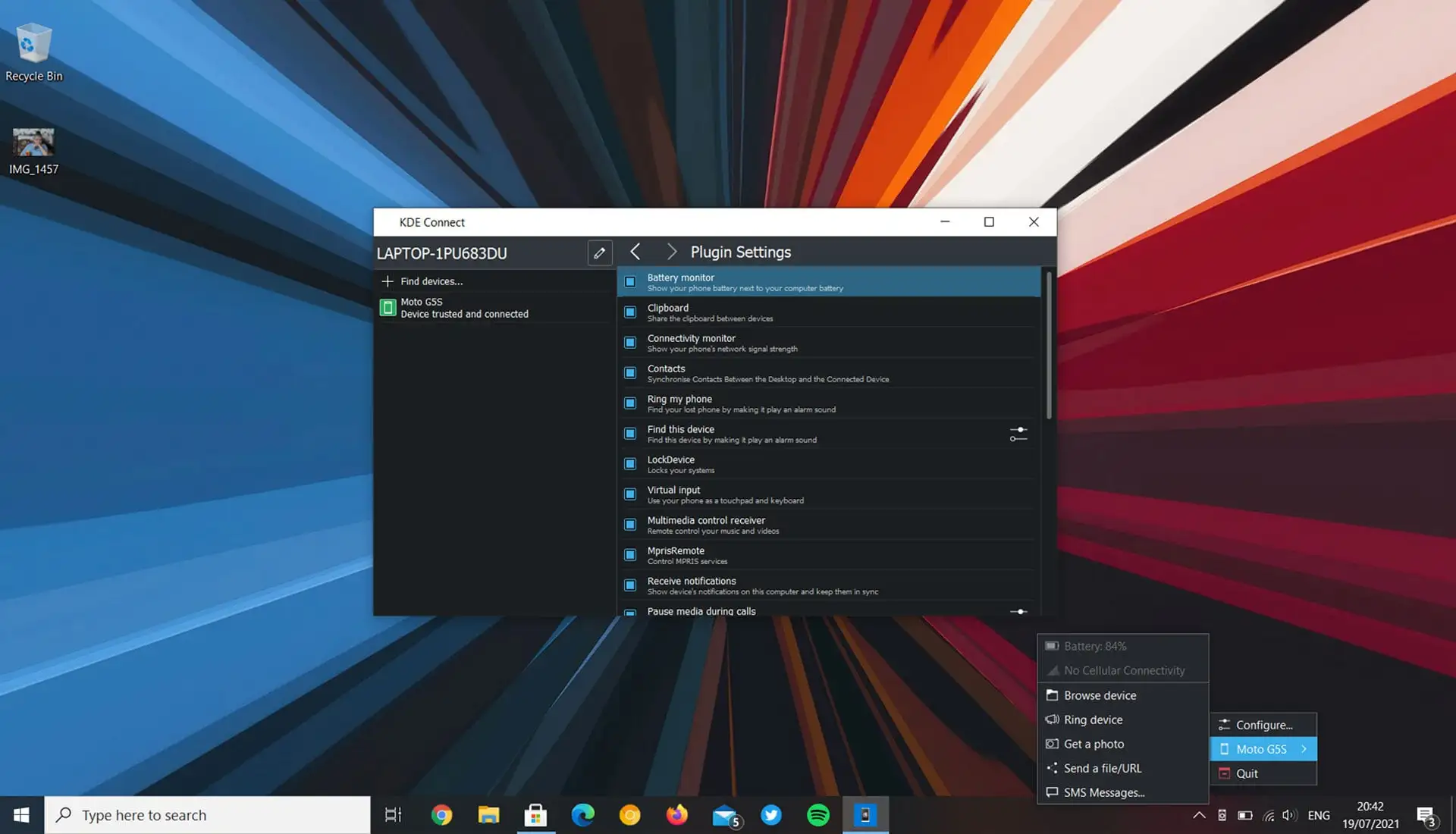Image resolution: width=1456 pixels, height=834 pixels.
Task: Open KDE Connect from the taskbar
Action: pos(865,814)
